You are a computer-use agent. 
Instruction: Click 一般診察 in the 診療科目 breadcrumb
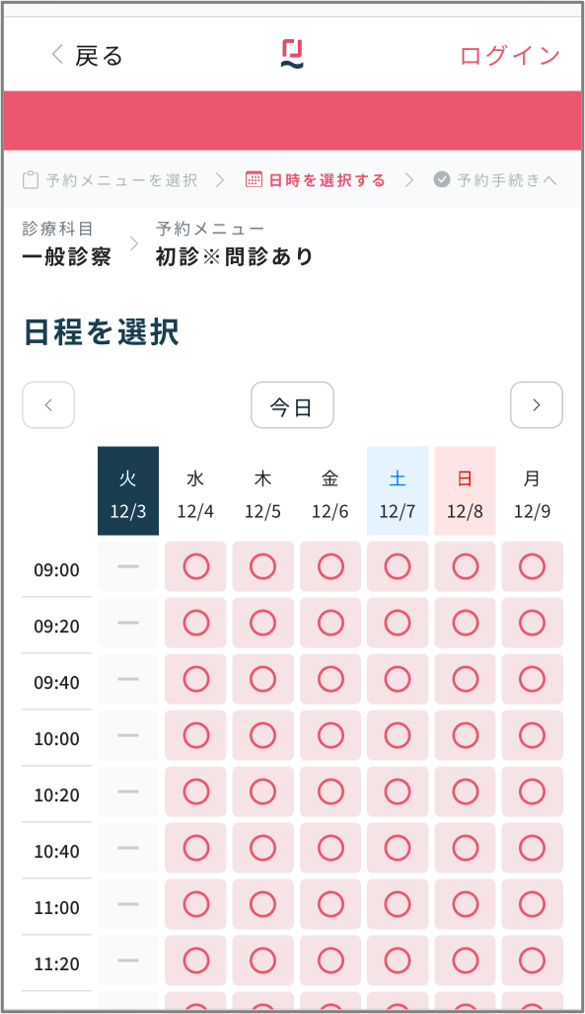(x=67, y=257)
